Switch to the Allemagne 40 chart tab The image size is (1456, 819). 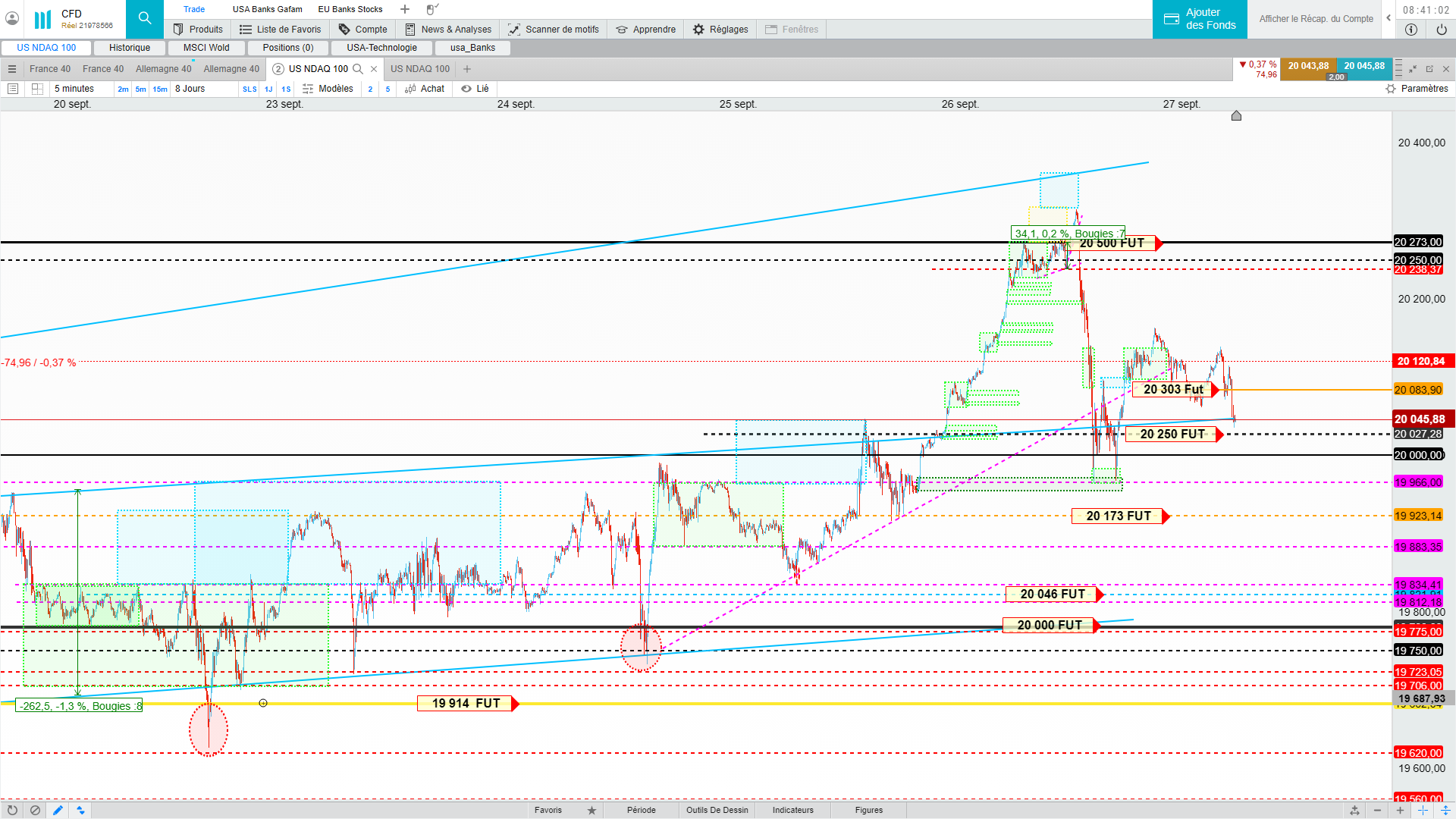163,69
